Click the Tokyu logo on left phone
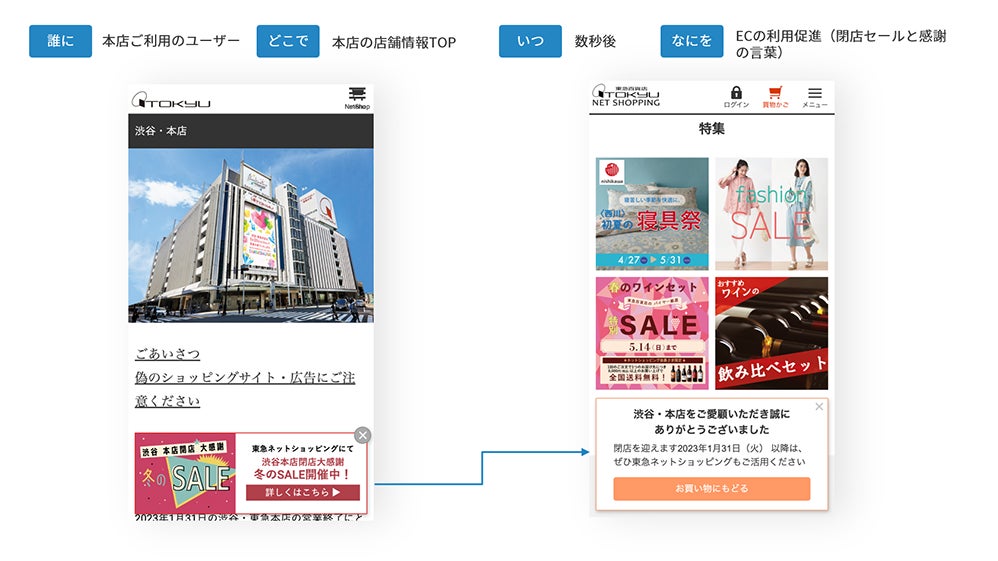Image resolution: width=998 pixels, height=561 pixels. pos(171,101)
